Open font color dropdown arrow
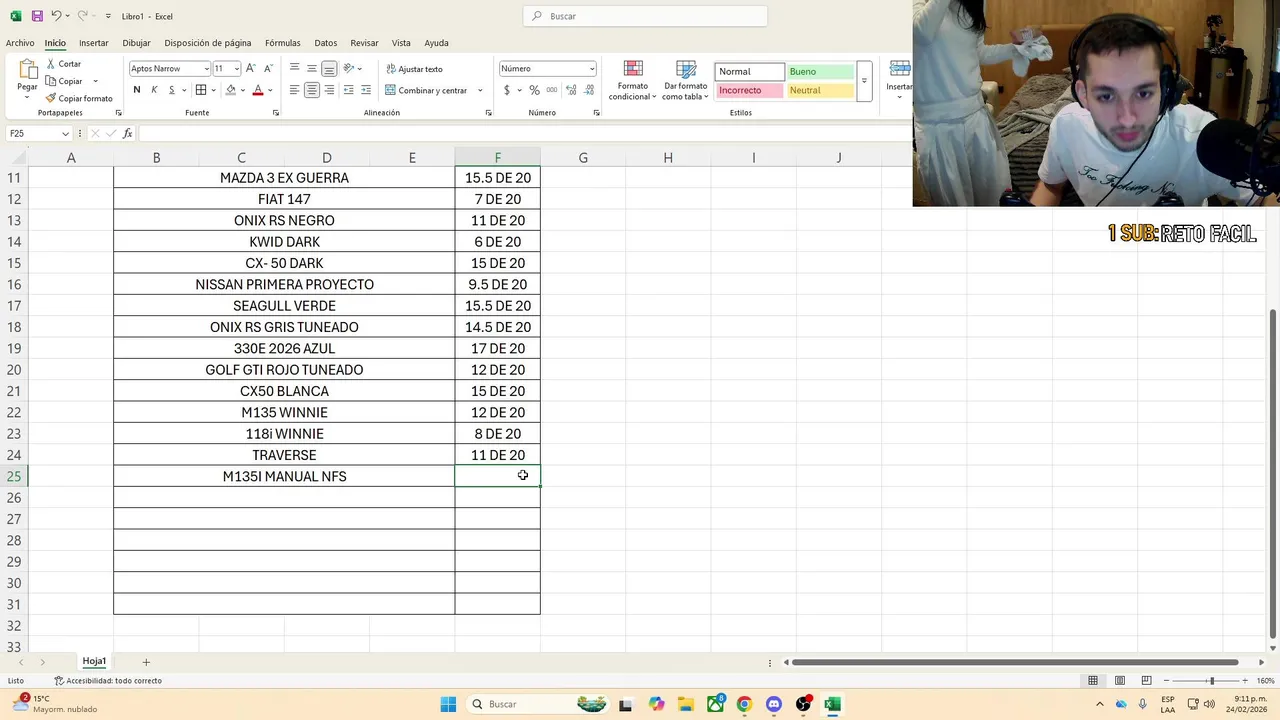 [x=270, y=90]
